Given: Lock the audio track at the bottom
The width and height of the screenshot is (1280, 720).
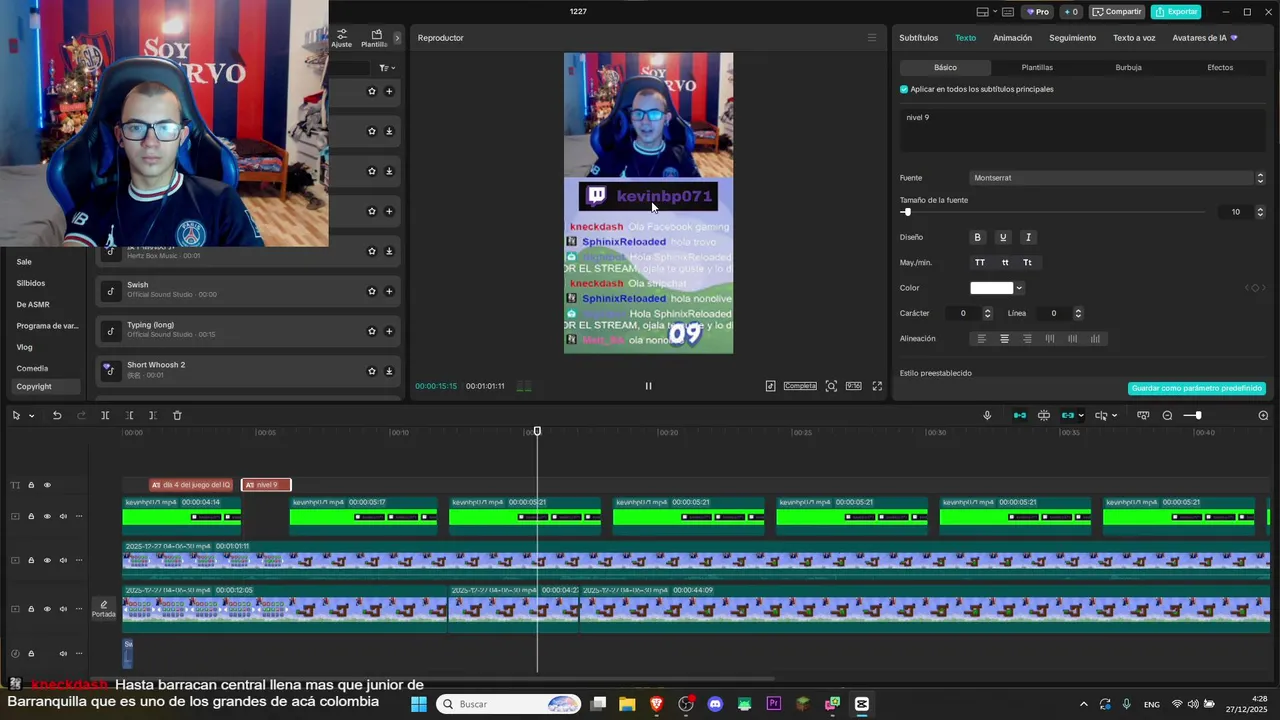Looking at the screenshot, I should 31,653.
